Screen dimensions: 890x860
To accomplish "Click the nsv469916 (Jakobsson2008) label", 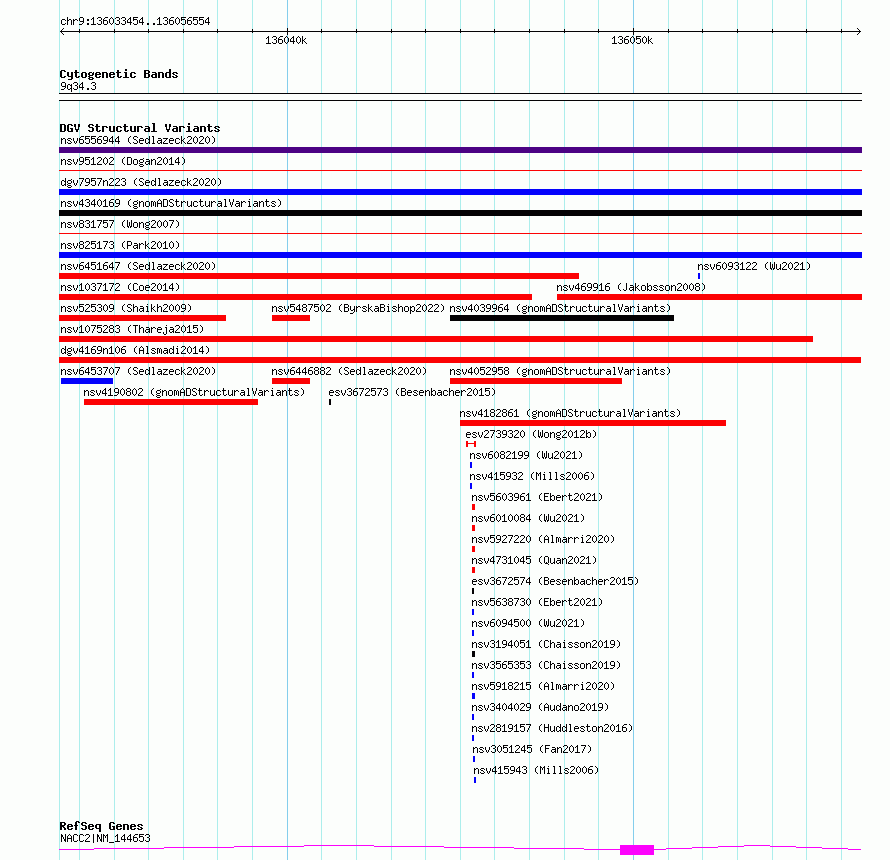I will pyautogui.click(x=631, y=287).
